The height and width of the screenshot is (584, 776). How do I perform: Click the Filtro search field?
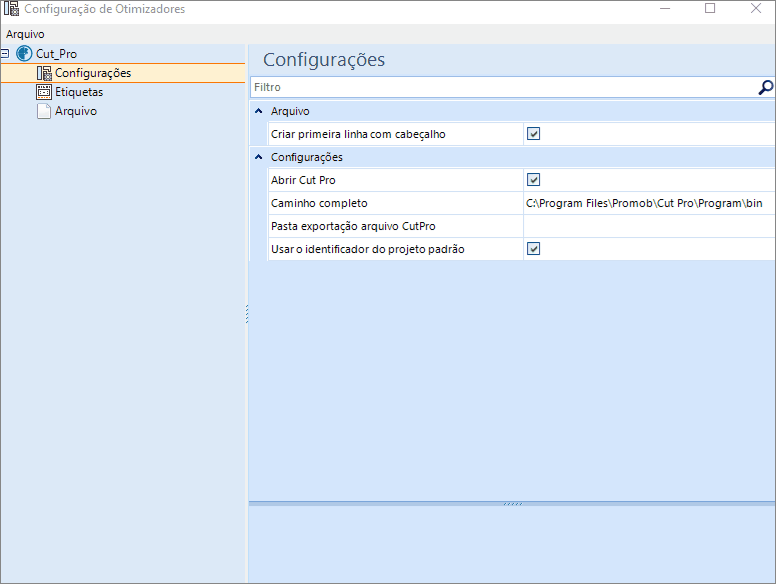[500, 88]
